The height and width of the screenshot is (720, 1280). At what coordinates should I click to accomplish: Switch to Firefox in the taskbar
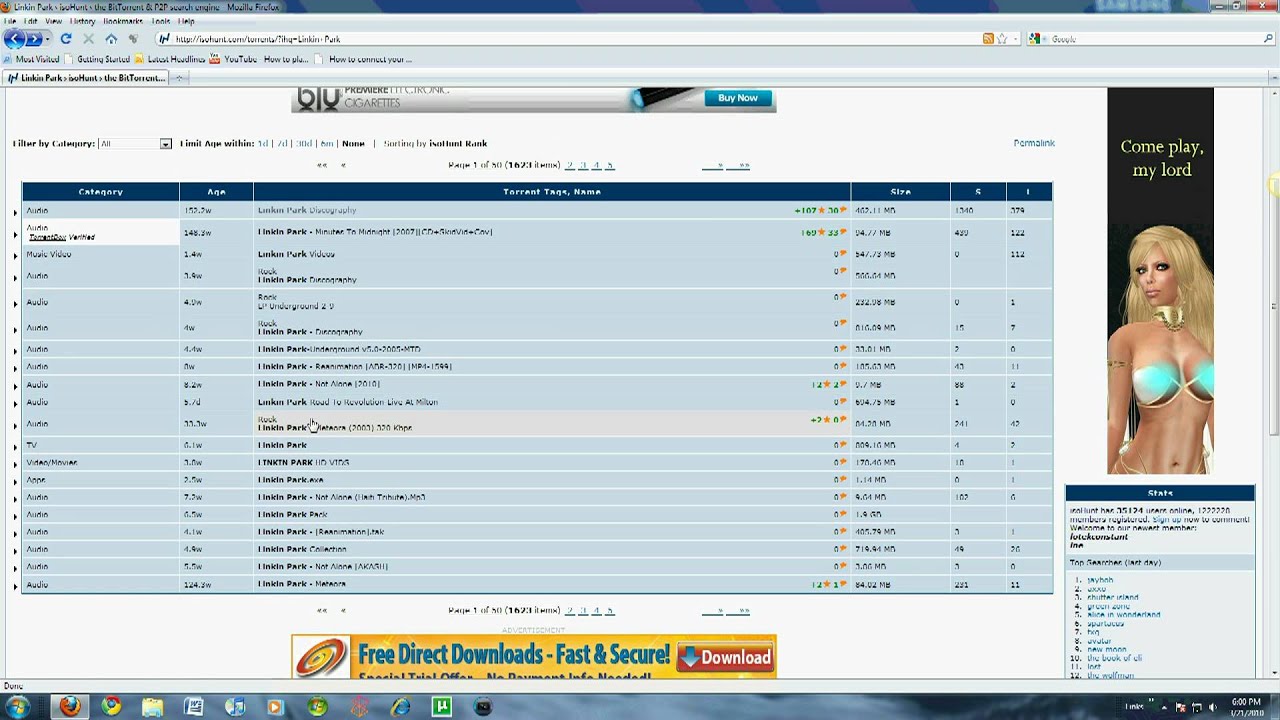coord(69,707)
